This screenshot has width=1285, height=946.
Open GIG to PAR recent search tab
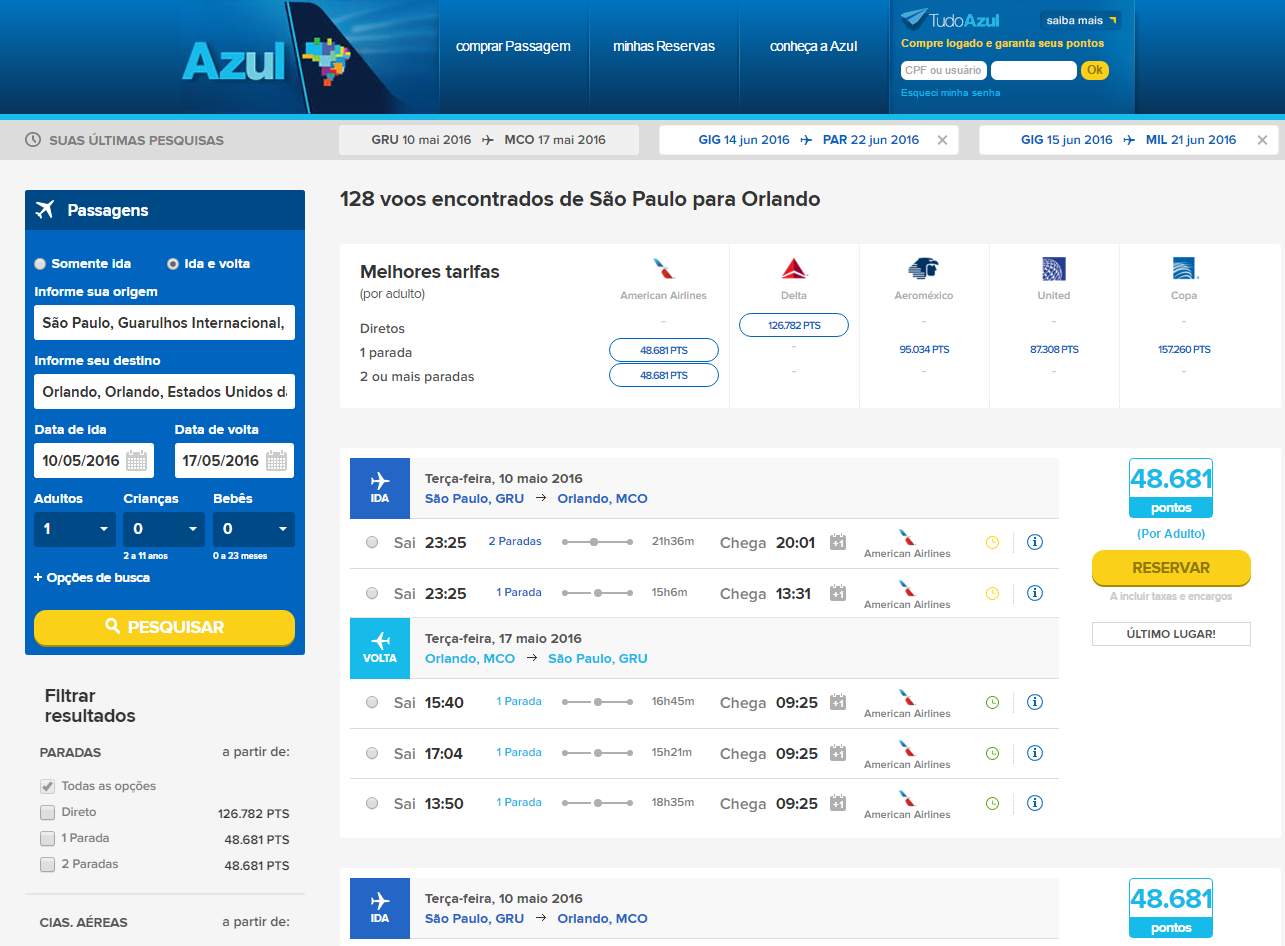tap(809, 140)
